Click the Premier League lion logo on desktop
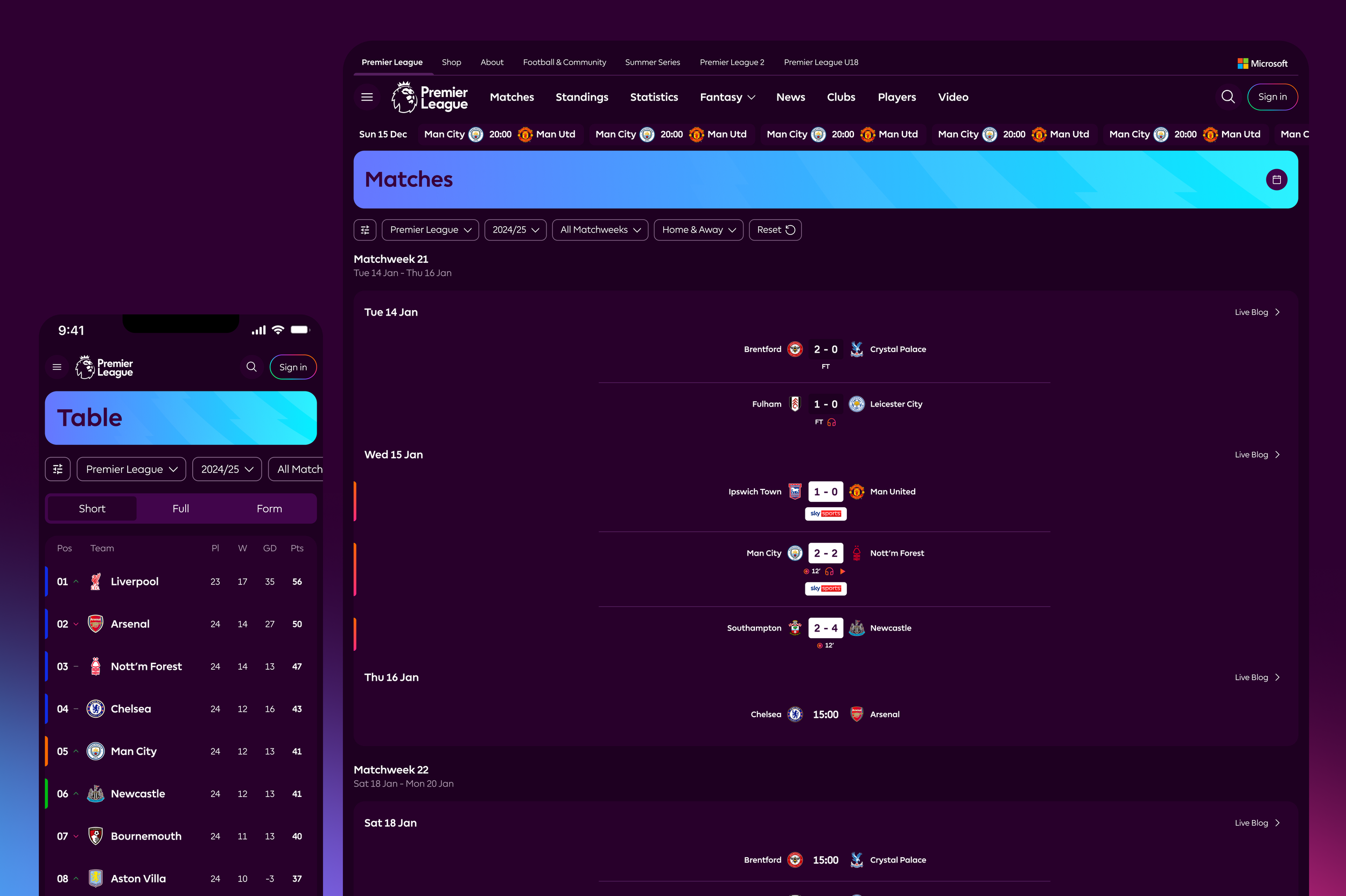1346x896 pixels. coord(429,97)
